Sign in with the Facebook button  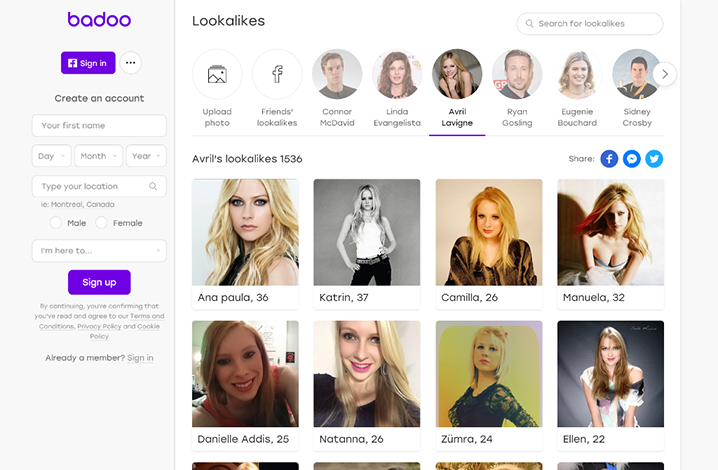[88, 63]
